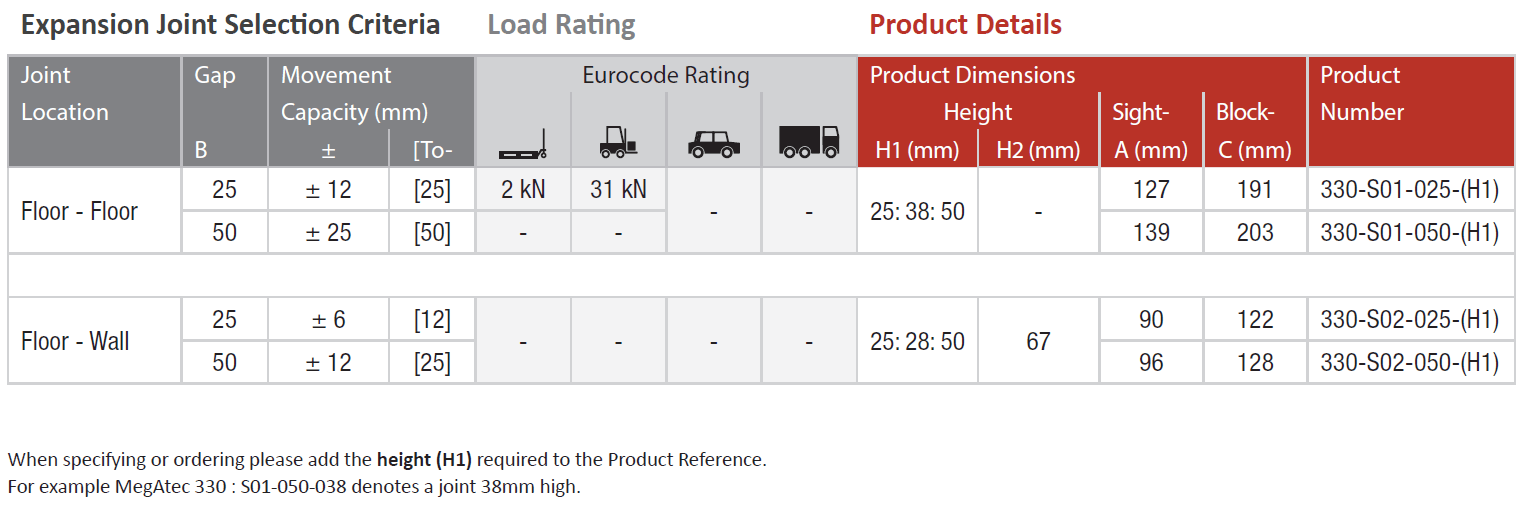
Task: Select product number 330-S02-050-(H1)
Action: click(x=1410, y=362)
